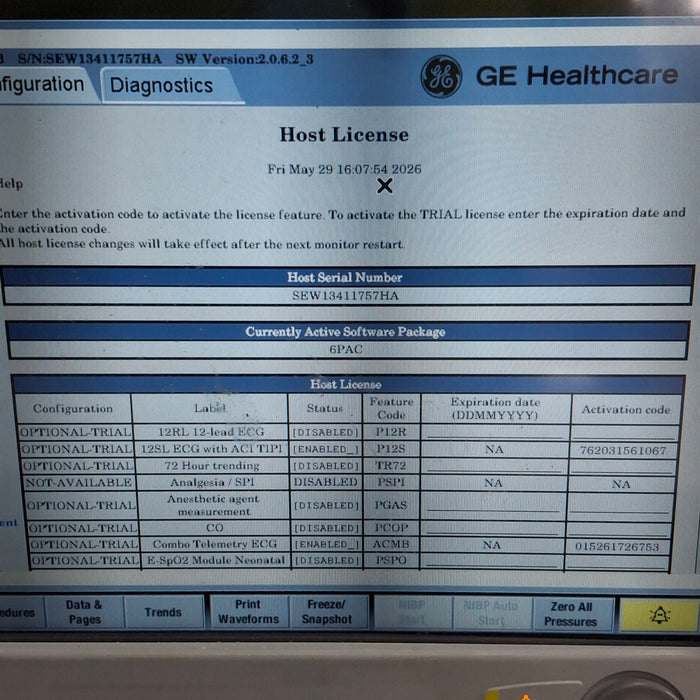Click the 6PAC software package value
Image resolution: width=700 pixels, height=700 pixels.
pyautogui.click(x=346, y=349)
